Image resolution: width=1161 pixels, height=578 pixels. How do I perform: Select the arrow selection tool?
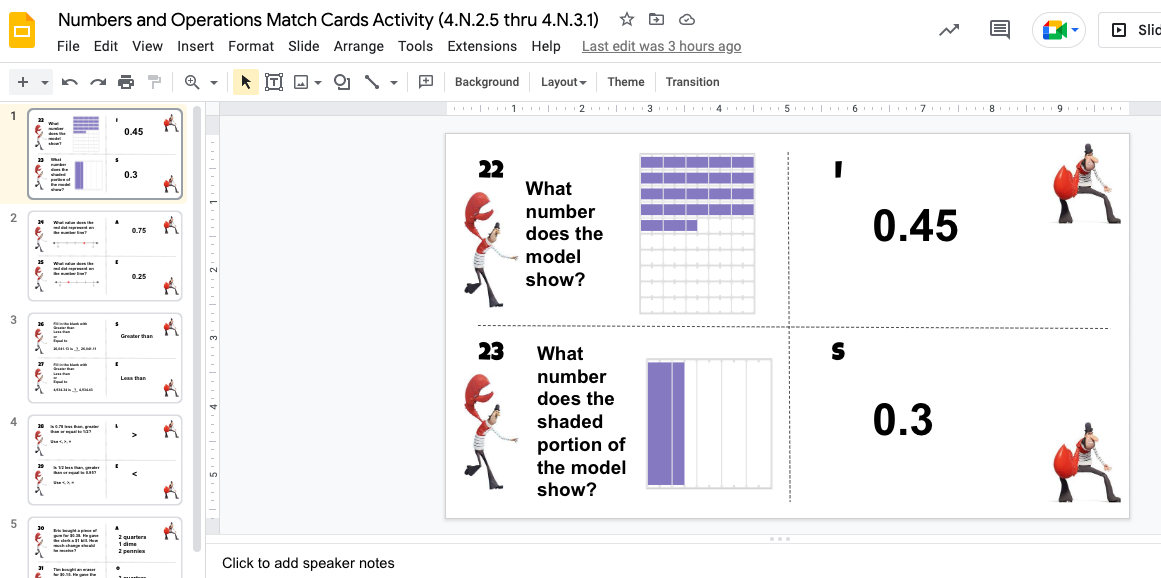[245, 81]
